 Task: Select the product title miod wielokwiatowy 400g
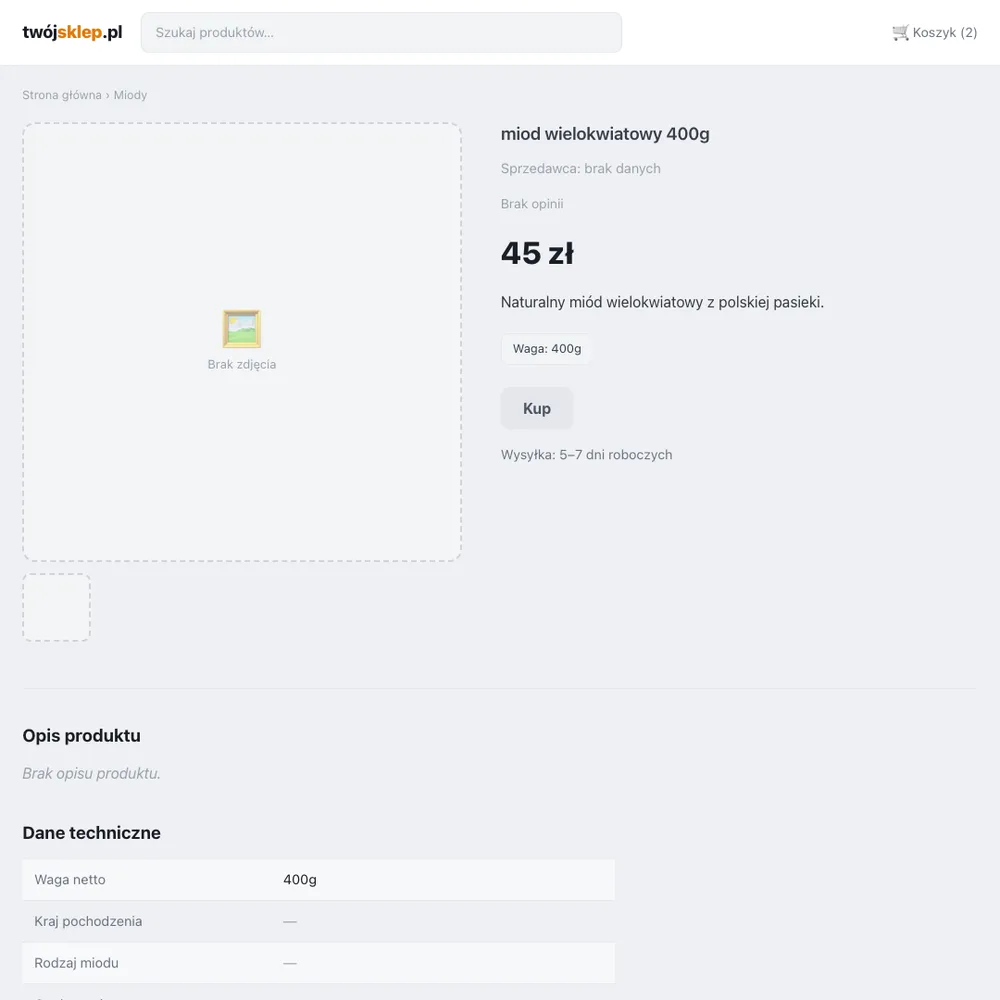605,134
